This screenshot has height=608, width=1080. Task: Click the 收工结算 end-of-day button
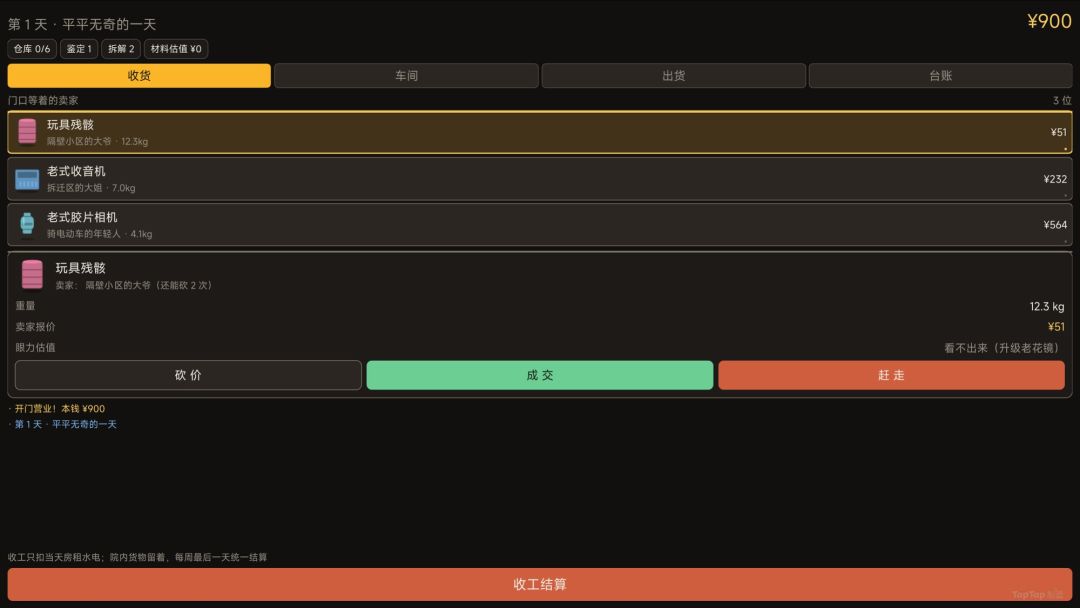point(540,585)
